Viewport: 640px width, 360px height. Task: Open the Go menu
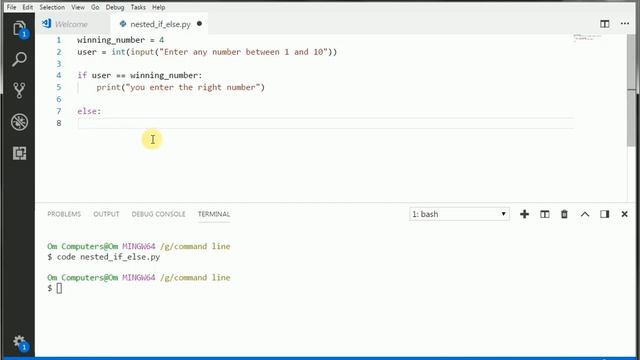pos(95,7)
